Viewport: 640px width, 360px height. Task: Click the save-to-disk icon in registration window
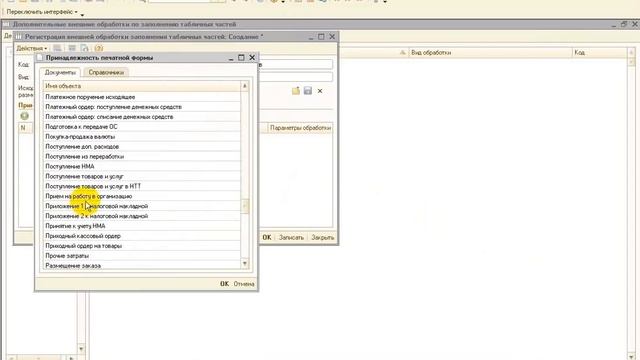click(308, 91)
